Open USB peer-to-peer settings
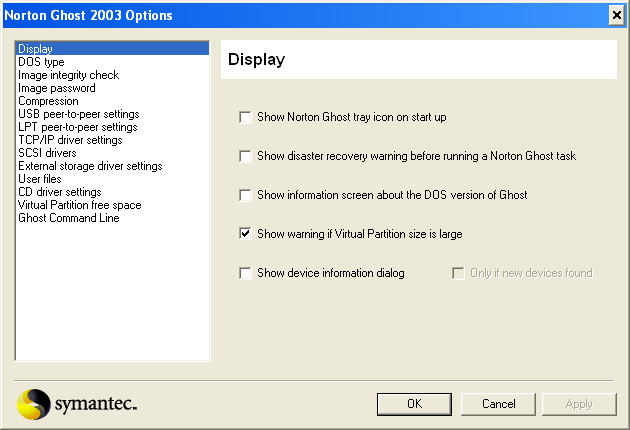Viewport: 630px width, 430px height. tap(78, 114)
